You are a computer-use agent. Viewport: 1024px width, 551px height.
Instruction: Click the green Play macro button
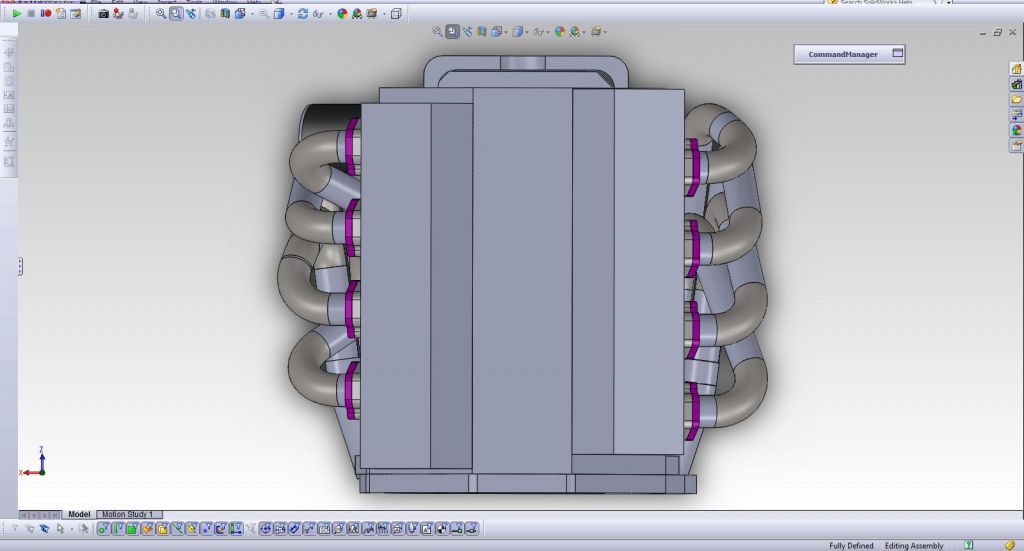click(16, 14)
